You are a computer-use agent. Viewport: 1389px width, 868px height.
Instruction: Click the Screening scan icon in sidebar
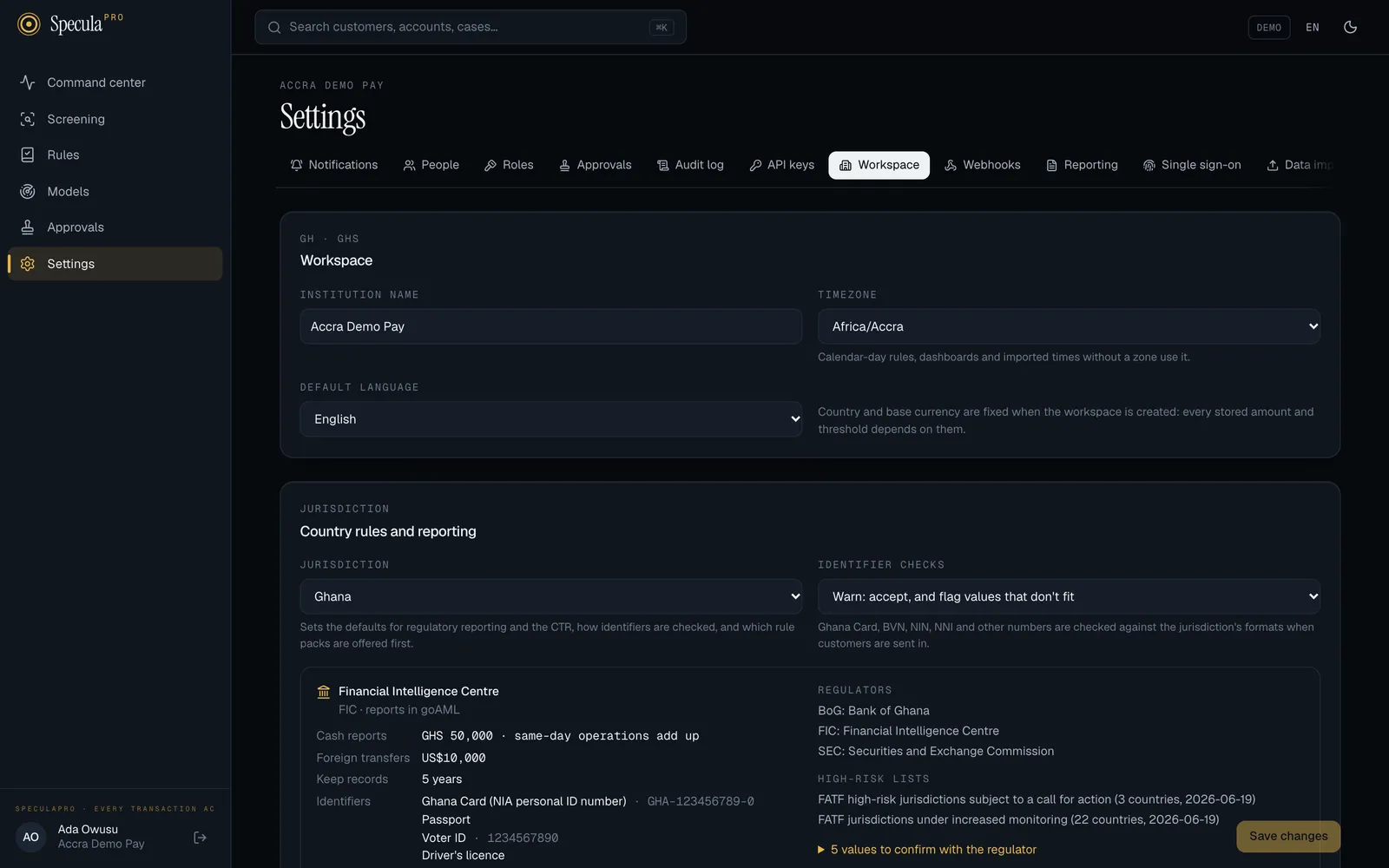(x=28, y=119)
